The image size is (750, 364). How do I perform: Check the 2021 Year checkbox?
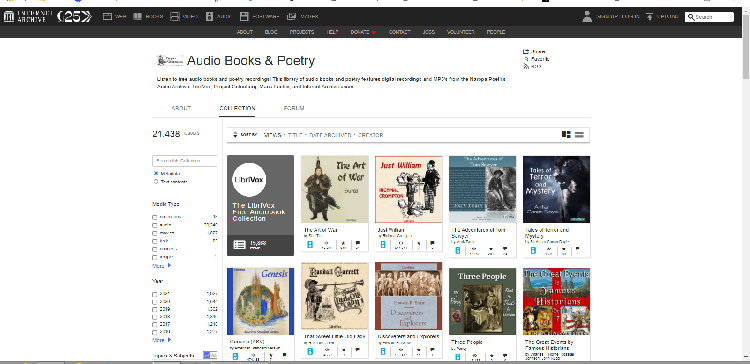point(154,295)
